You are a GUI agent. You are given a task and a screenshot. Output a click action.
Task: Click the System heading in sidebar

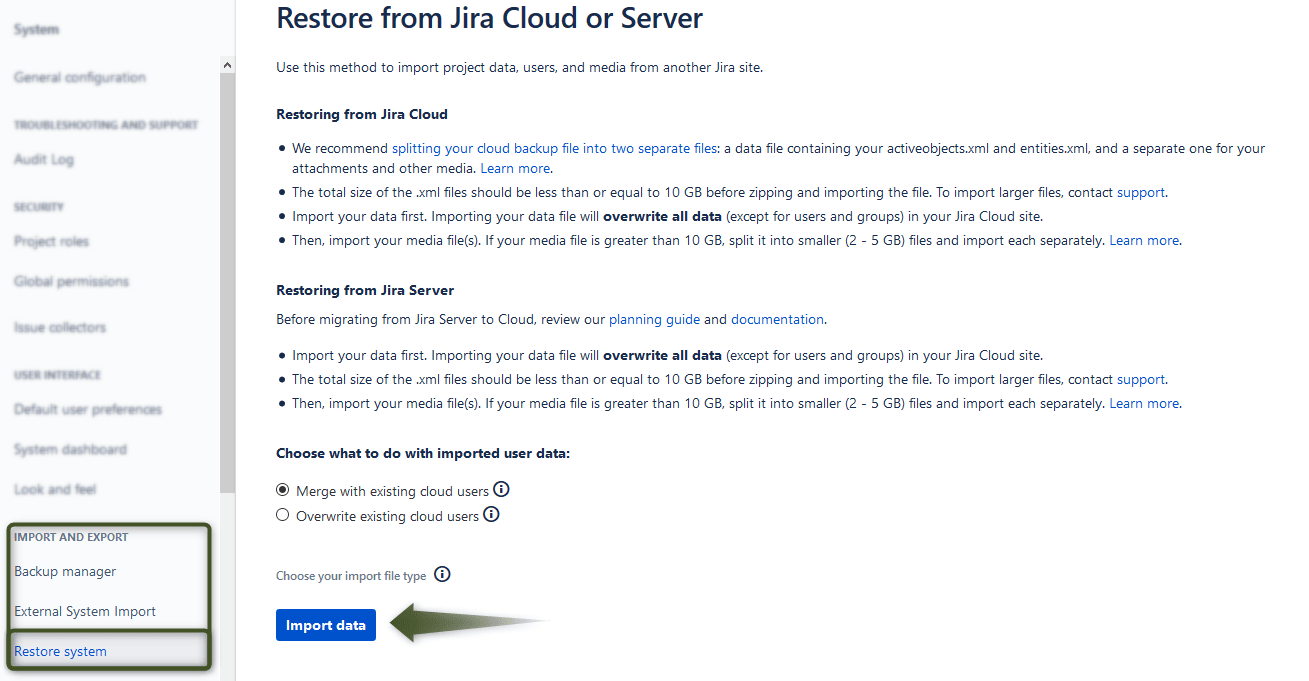(36, 30)
